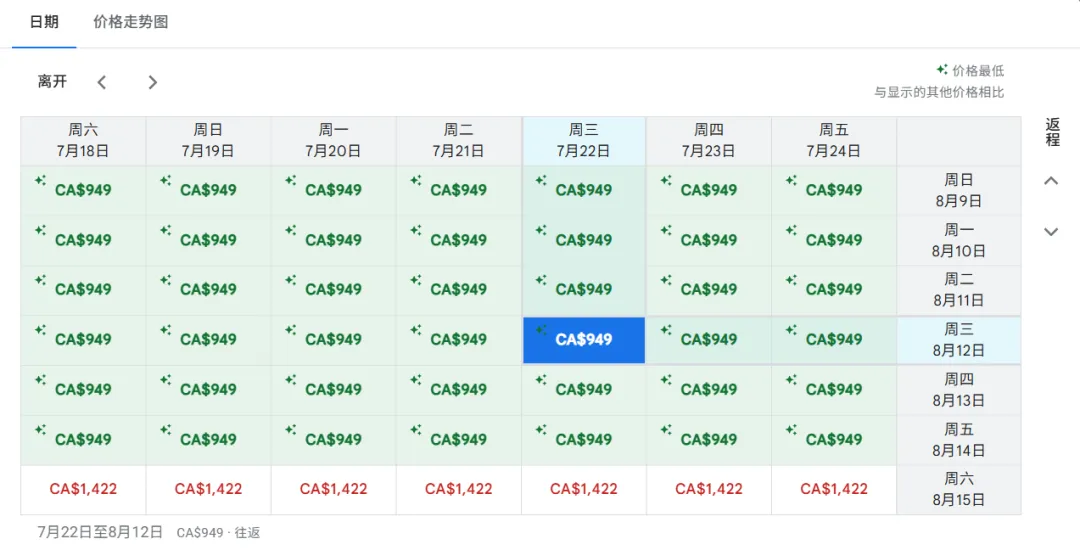Choose CA$1,422 for 7月24日 departure, 8月15日 return
This screenshot has height=550, width=1080.
834,489
